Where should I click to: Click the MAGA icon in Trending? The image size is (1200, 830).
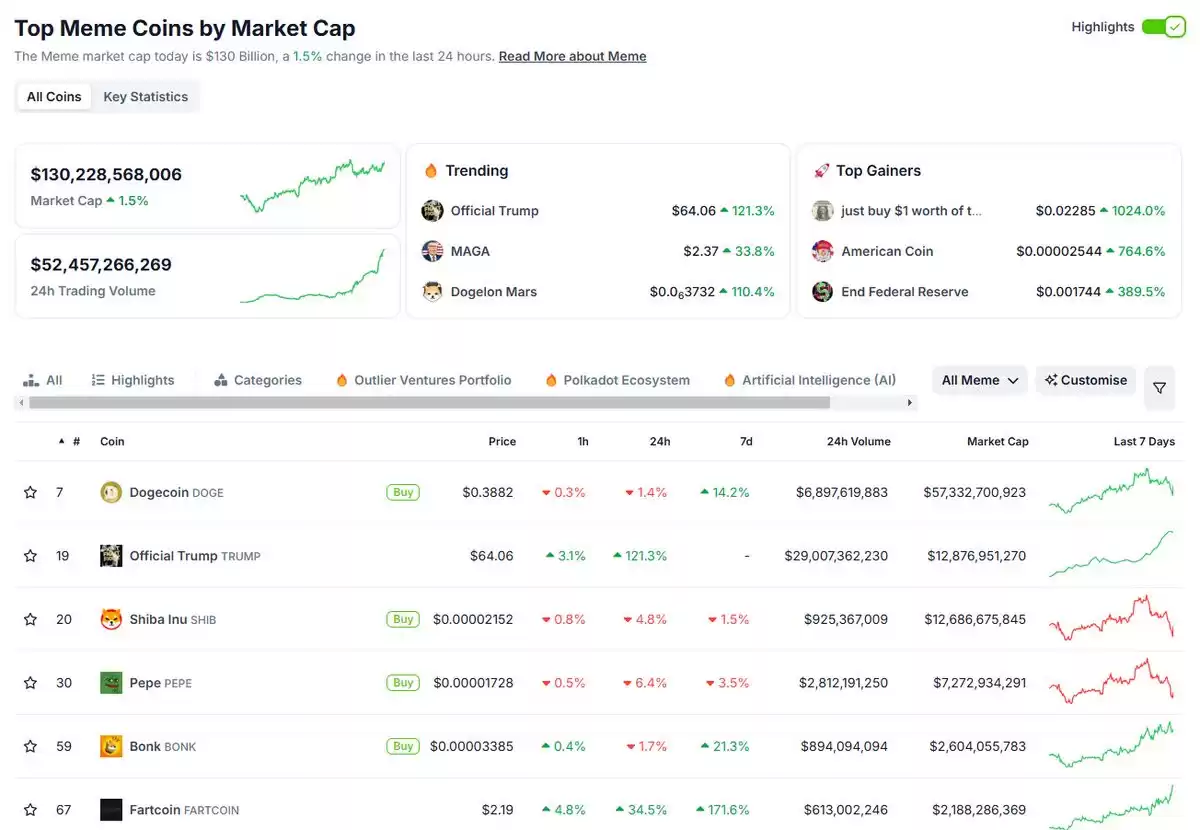[x=432, y=251]
